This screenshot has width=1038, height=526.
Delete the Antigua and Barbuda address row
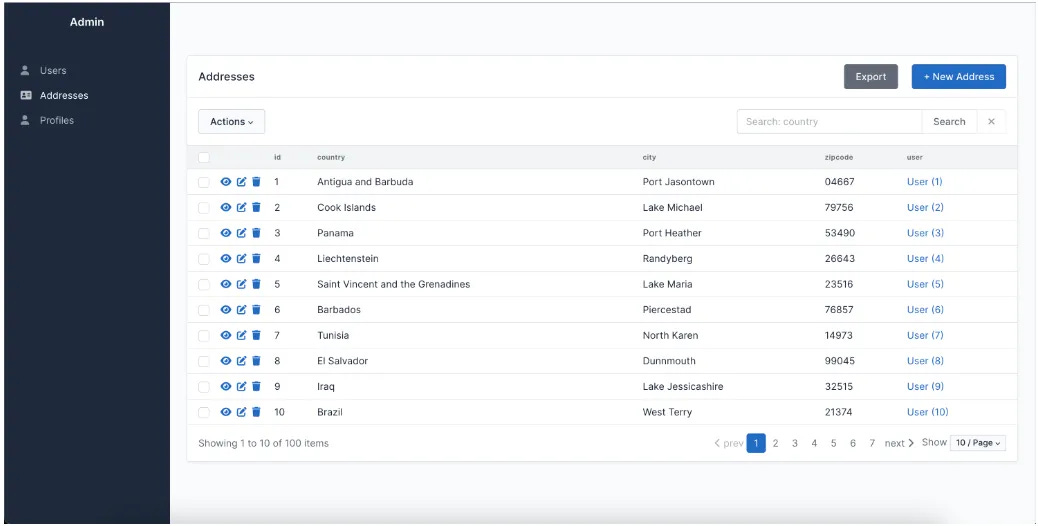[256, 181]
